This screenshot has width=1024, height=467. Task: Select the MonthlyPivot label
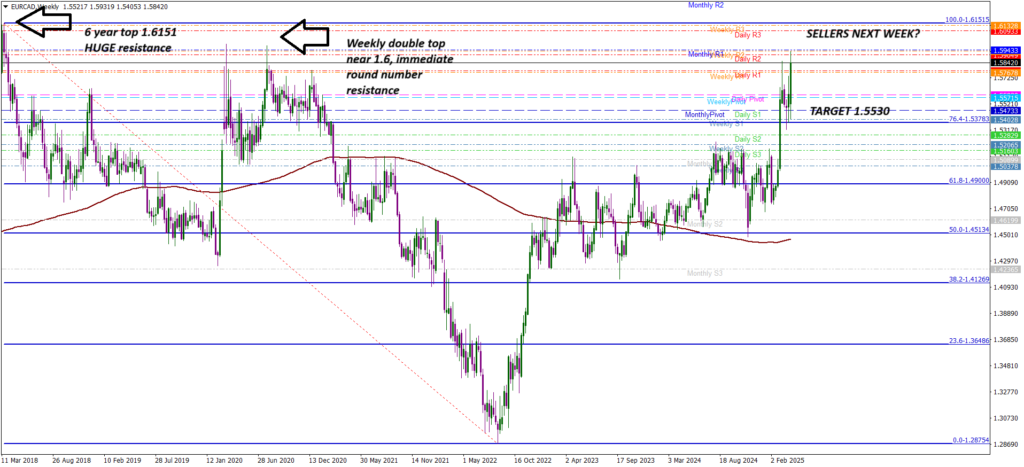(x=704, y=114)
